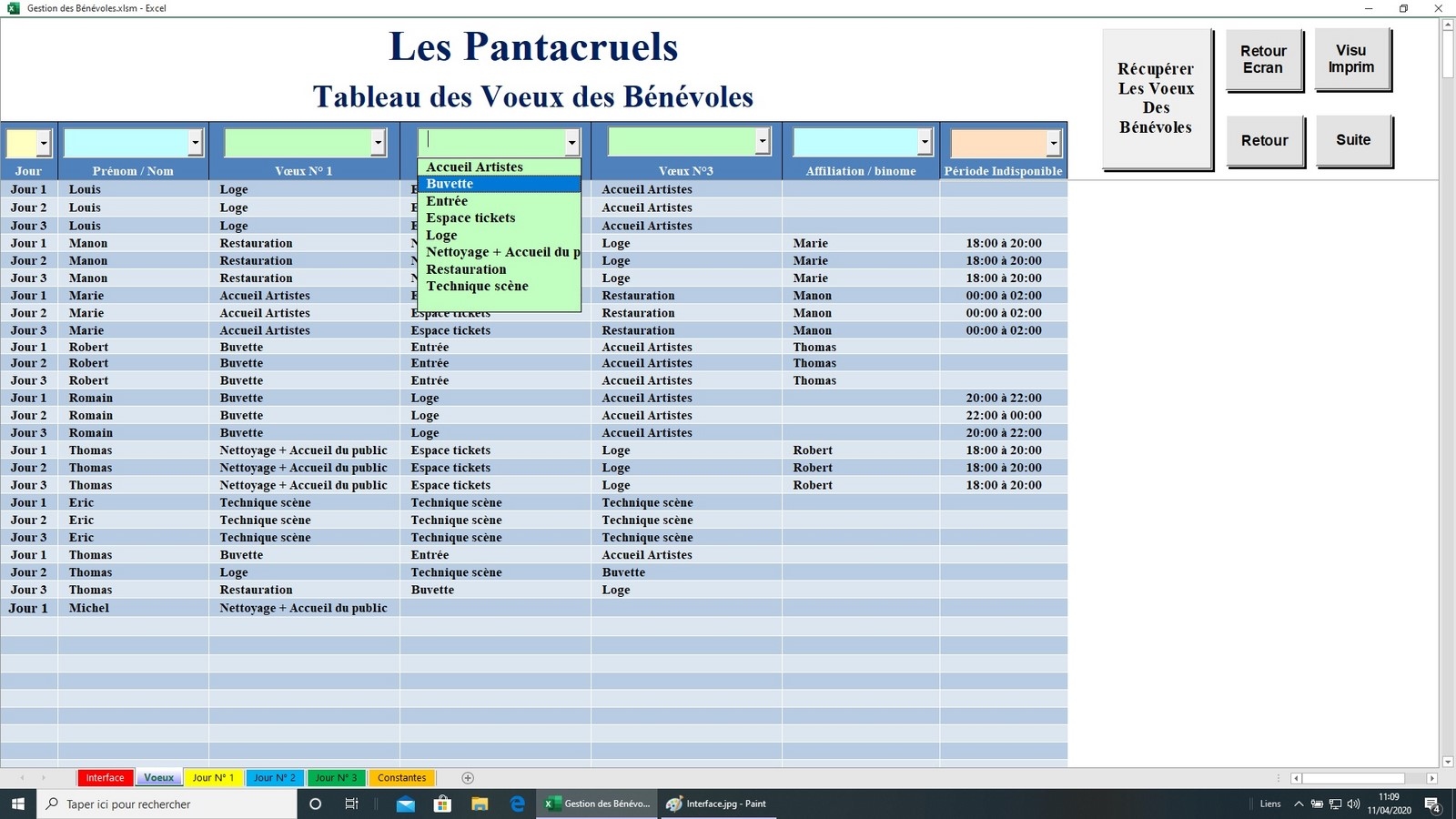Switch to the Interface sheet tab
Screen dimensions: 1456x819
106,778
